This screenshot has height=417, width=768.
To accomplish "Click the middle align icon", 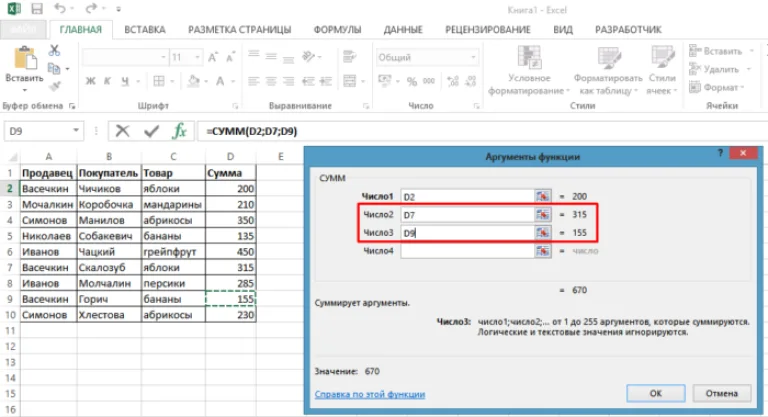I will coord(271,57).
